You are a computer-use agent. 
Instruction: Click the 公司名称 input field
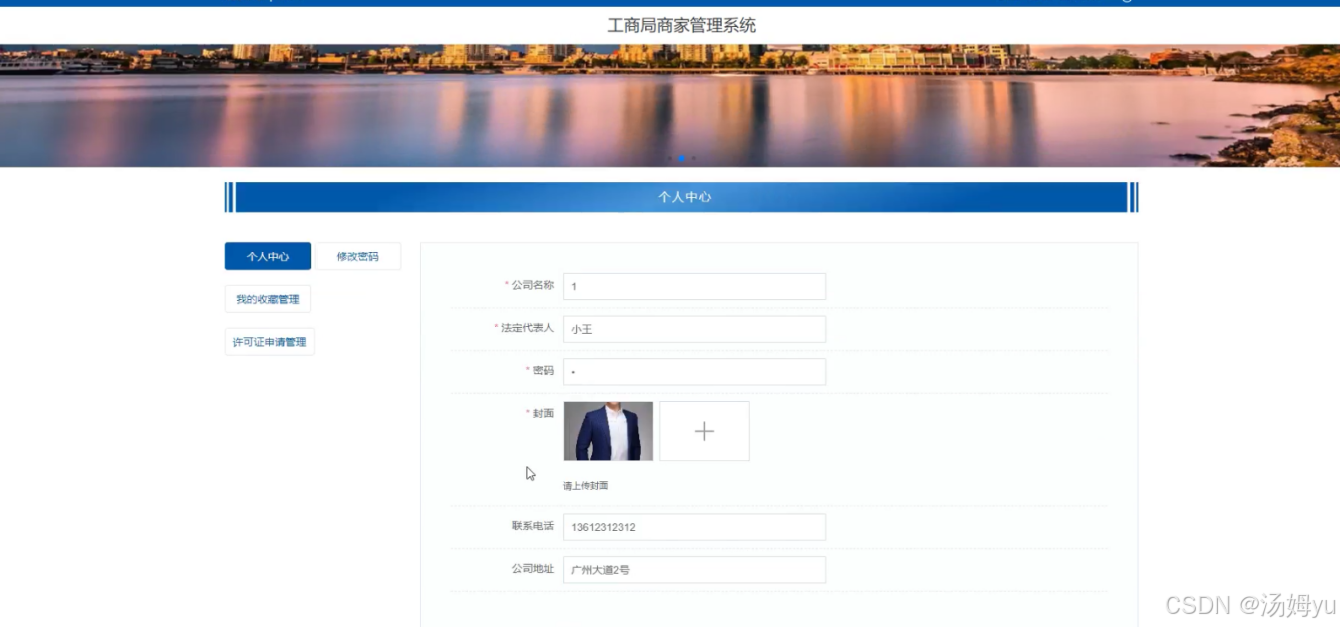(694, 286)
